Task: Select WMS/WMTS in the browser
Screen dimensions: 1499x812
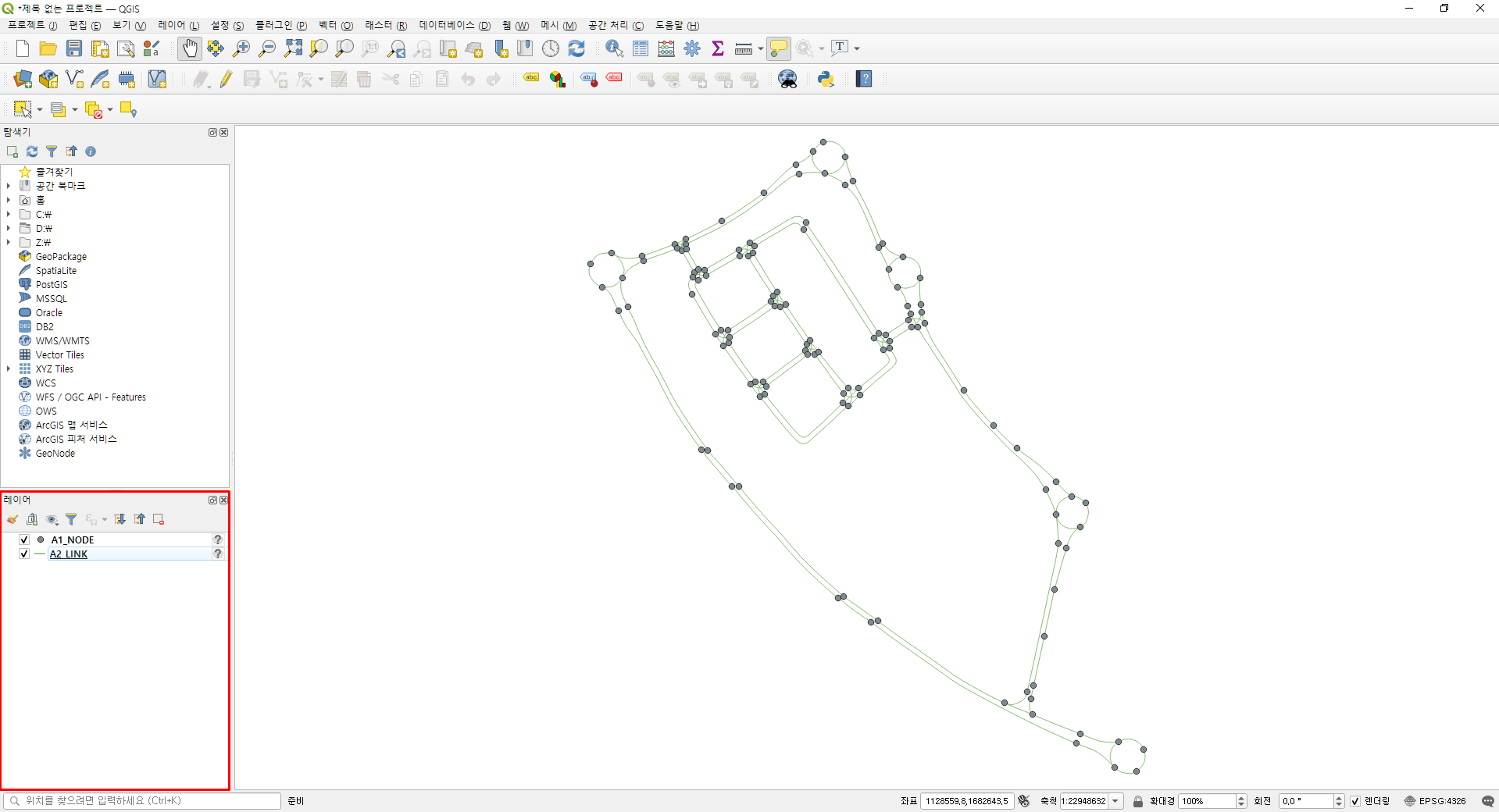Action: point(62,340)
